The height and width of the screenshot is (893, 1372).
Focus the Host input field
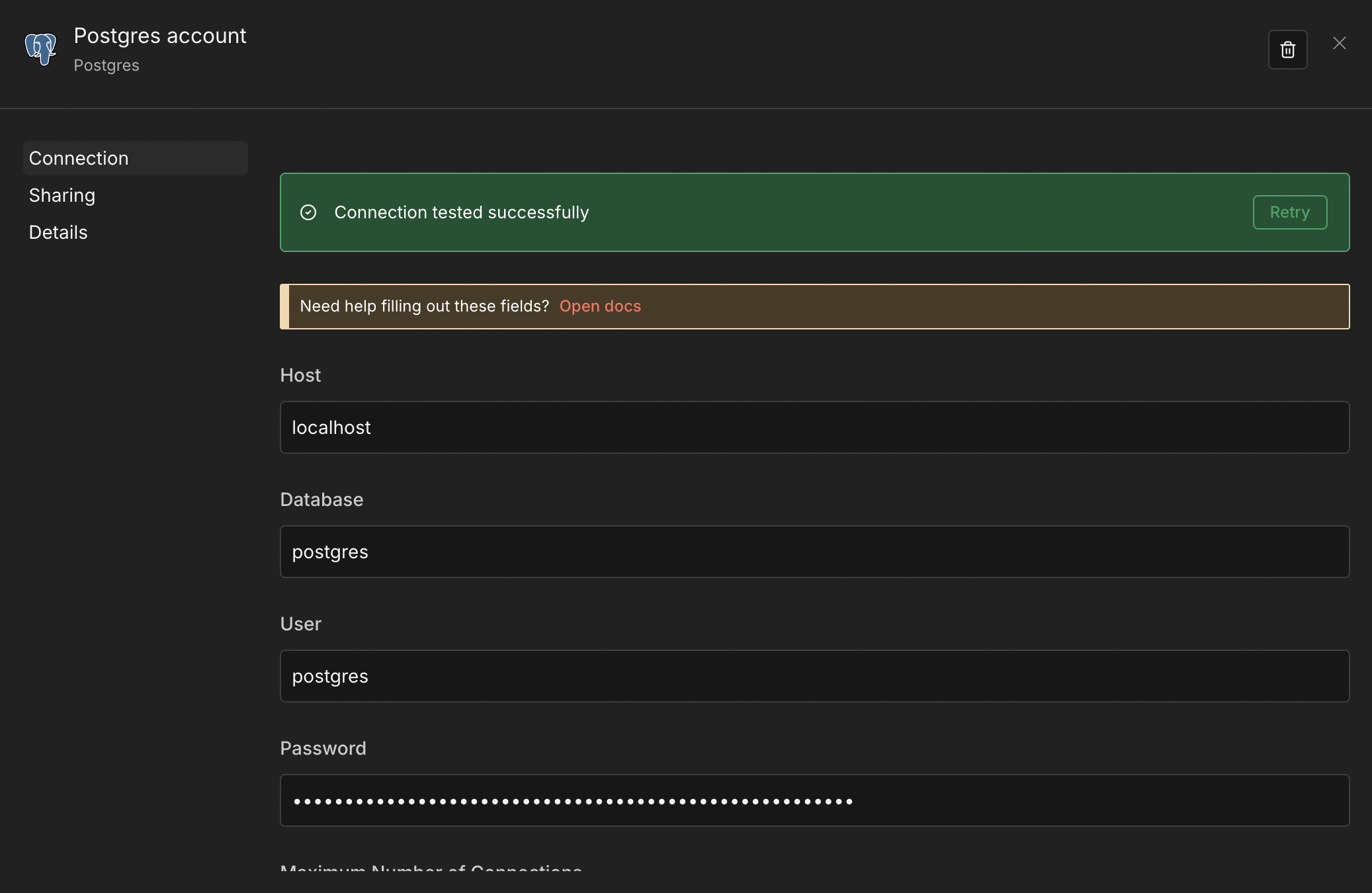point(814,427)
